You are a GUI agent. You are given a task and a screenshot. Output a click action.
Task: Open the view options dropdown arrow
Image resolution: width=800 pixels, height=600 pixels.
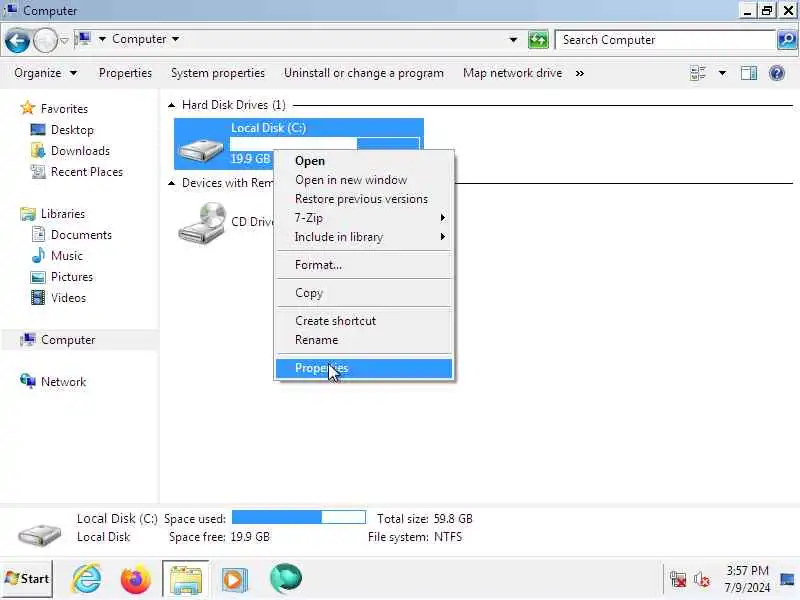coord(722,73)
